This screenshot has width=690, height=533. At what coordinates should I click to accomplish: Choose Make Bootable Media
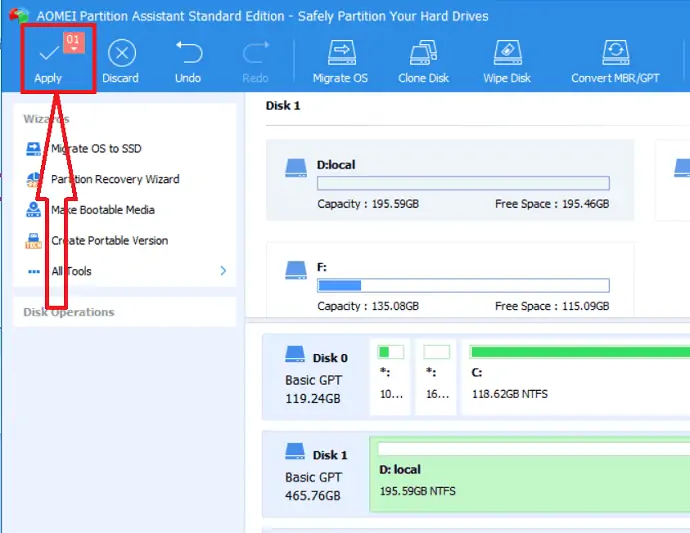point(103,210)
